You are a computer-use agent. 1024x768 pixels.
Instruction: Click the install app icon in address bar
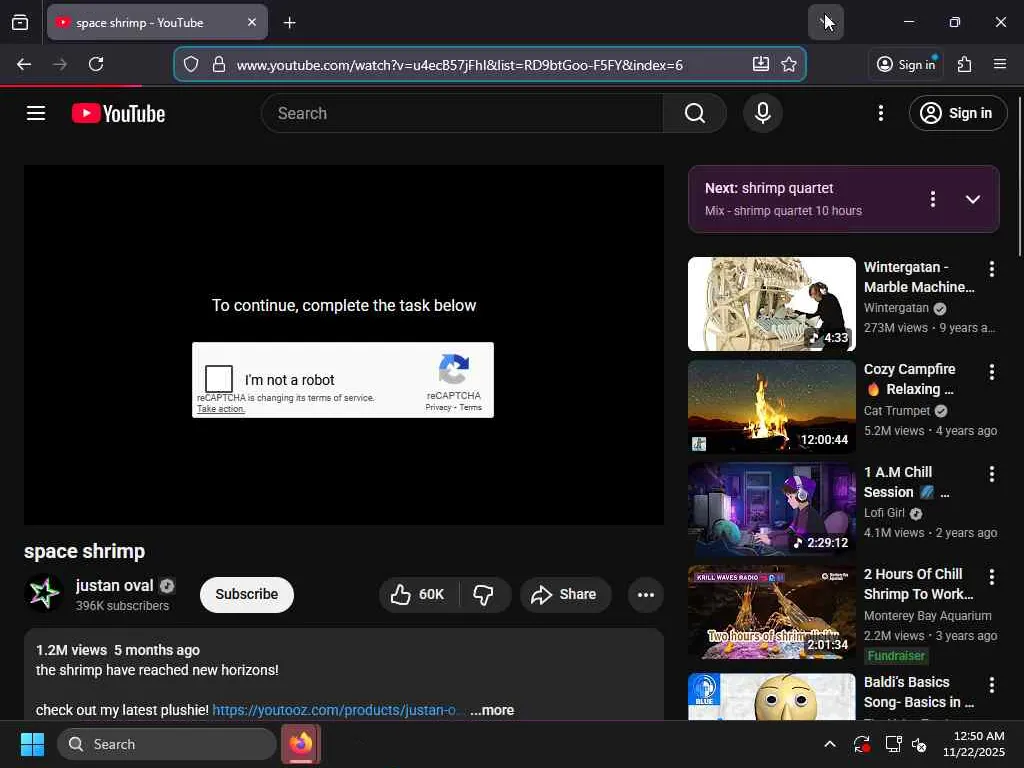(x=760, y=64)
